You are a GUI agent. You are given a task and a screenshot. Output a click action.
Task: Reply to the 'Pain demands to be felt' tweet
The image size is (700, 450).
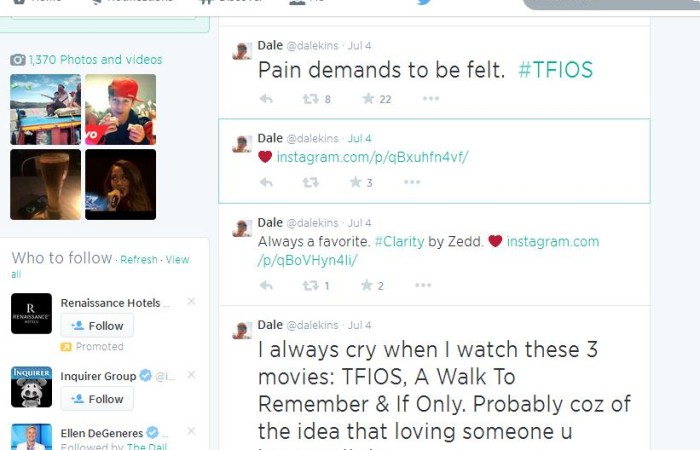coord(266,99)
